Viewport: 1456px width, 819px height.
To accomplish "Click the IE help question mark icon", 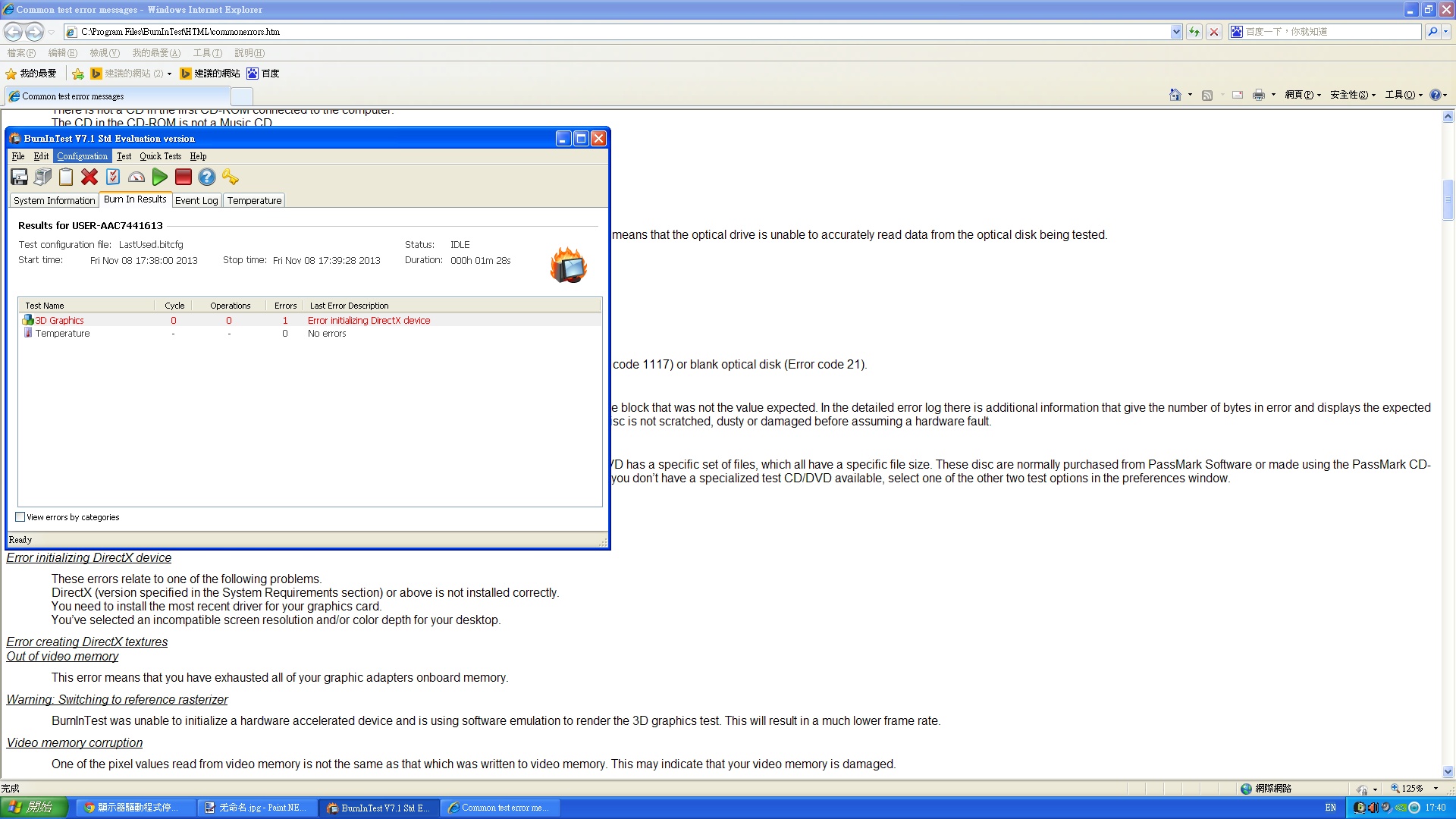I will (1435, 95).
